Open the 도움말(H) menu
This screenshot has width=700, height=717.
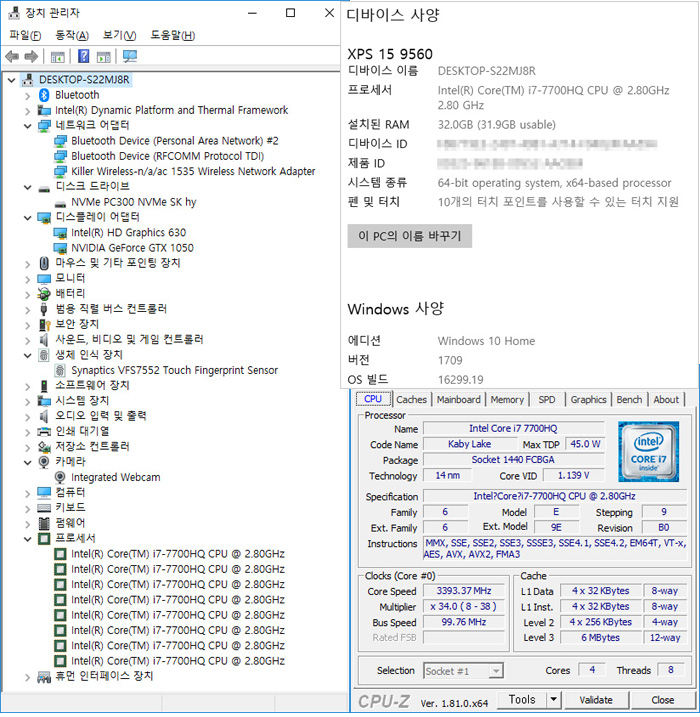click(173, 36)
